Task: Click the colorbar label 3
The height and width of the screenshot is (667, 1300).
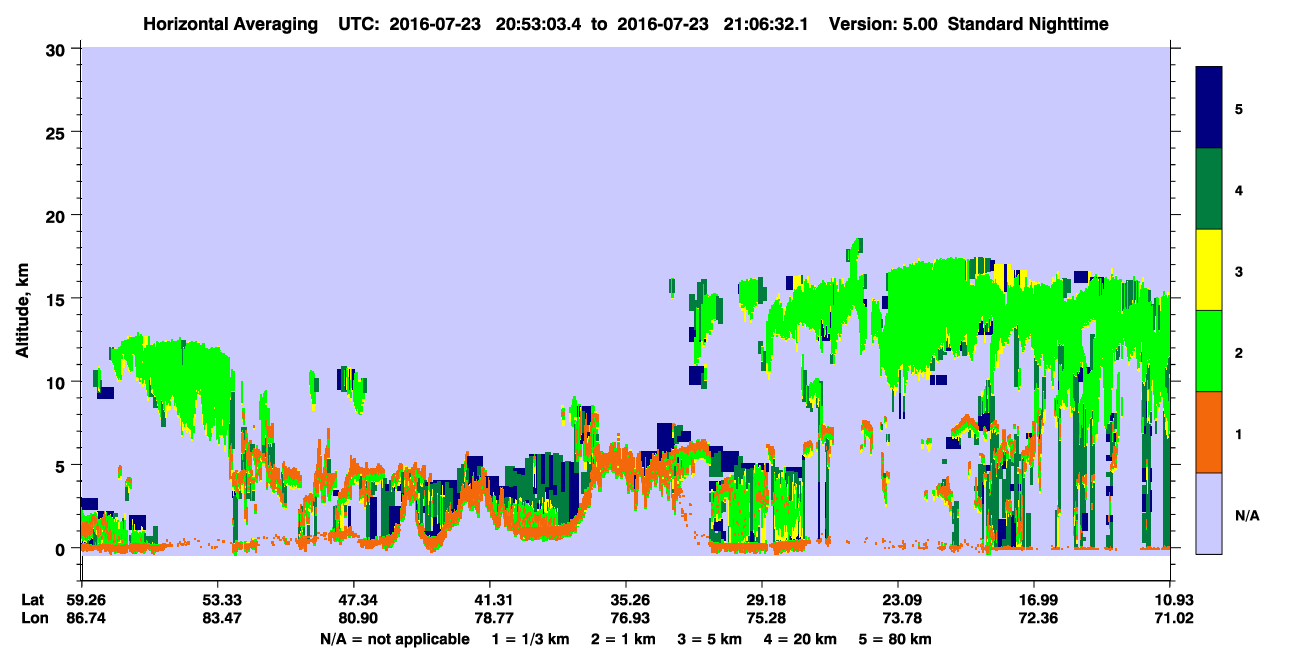Action: (x=1239, y=270)
